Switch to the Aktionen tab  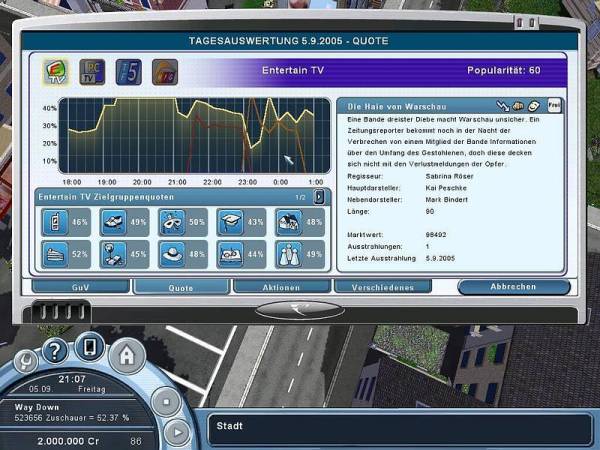tap(281, 287)
